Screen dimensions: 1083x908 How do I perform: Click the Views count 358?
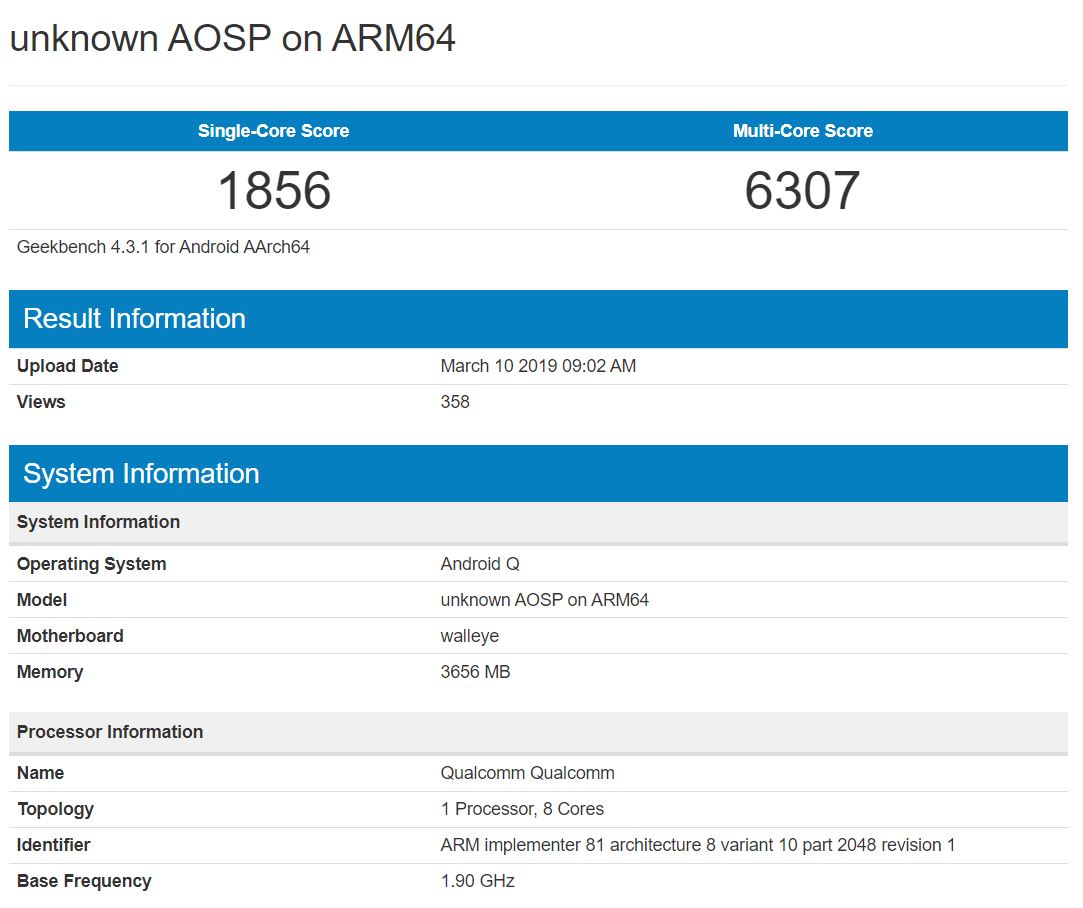pyautogui.click(x=455, y=402)
